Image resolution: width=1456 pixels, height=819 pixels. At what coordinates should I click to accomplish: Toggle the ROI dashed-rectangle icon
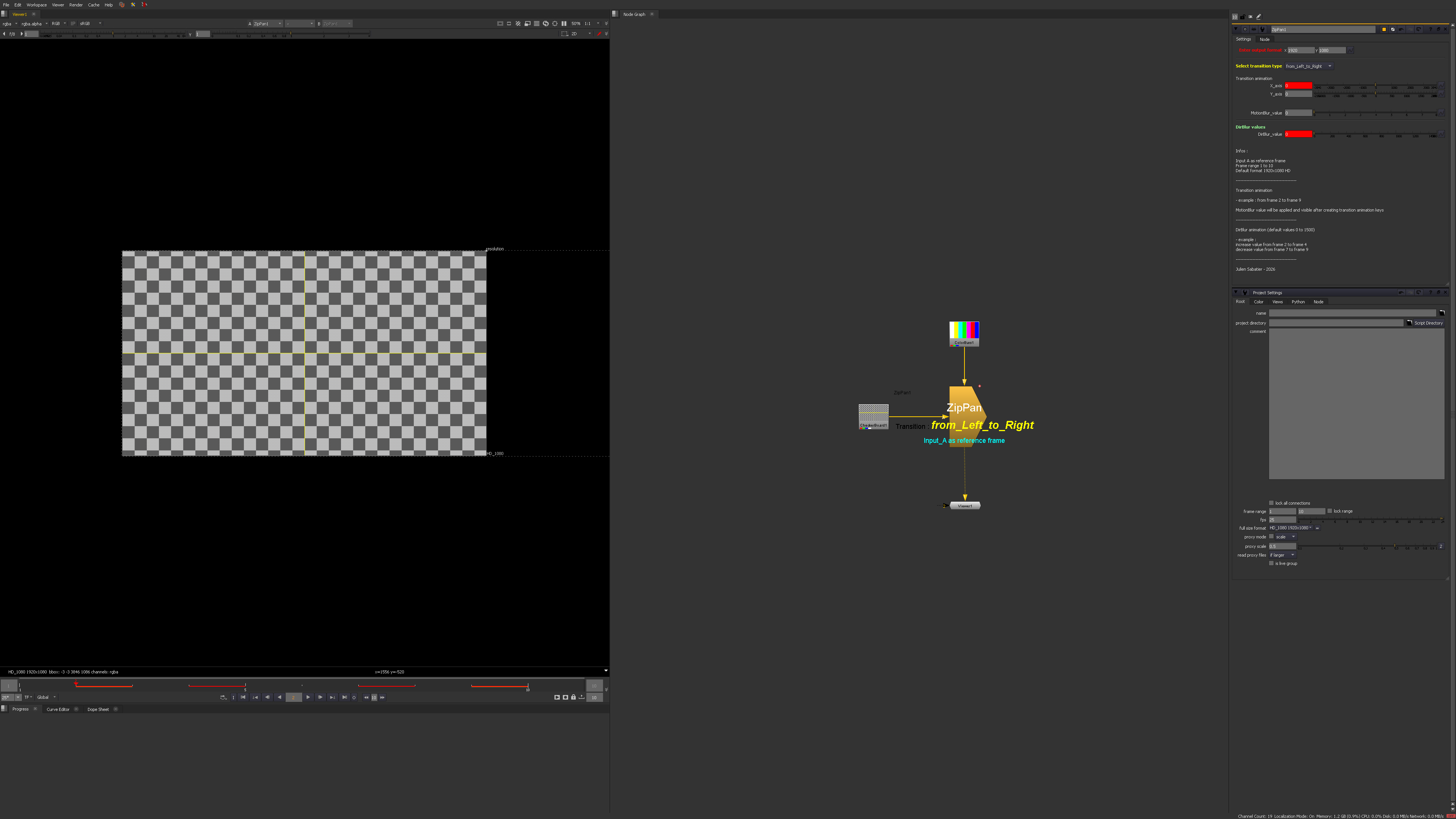[564, 34]
